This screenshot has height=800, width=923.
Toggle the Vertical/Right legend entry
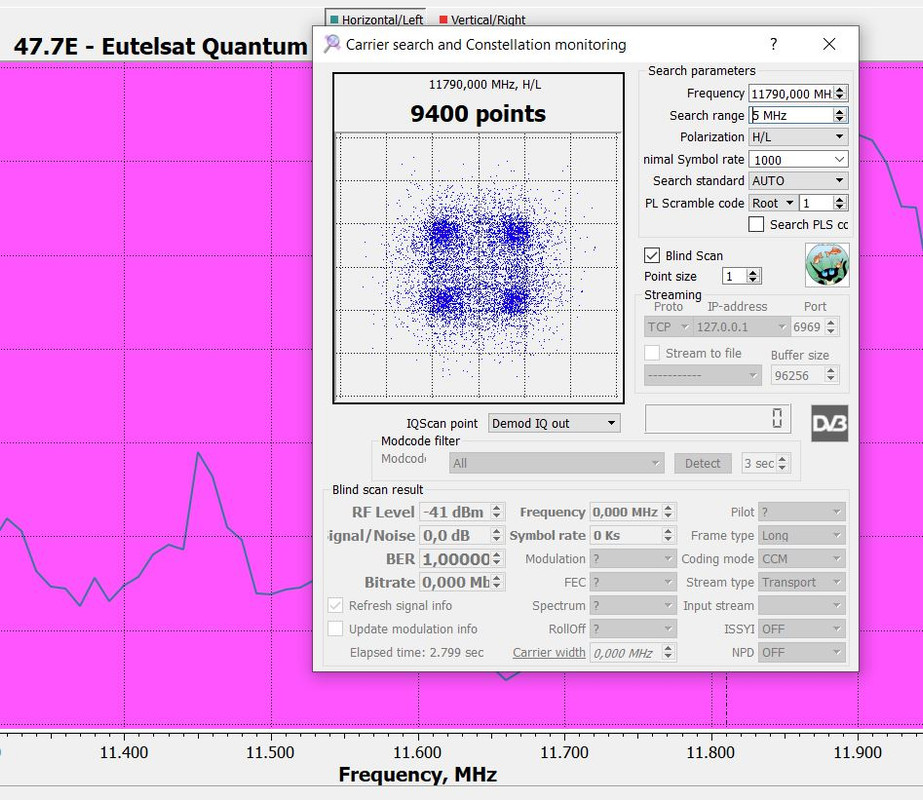pyautogui.click(x=483, y=19)
